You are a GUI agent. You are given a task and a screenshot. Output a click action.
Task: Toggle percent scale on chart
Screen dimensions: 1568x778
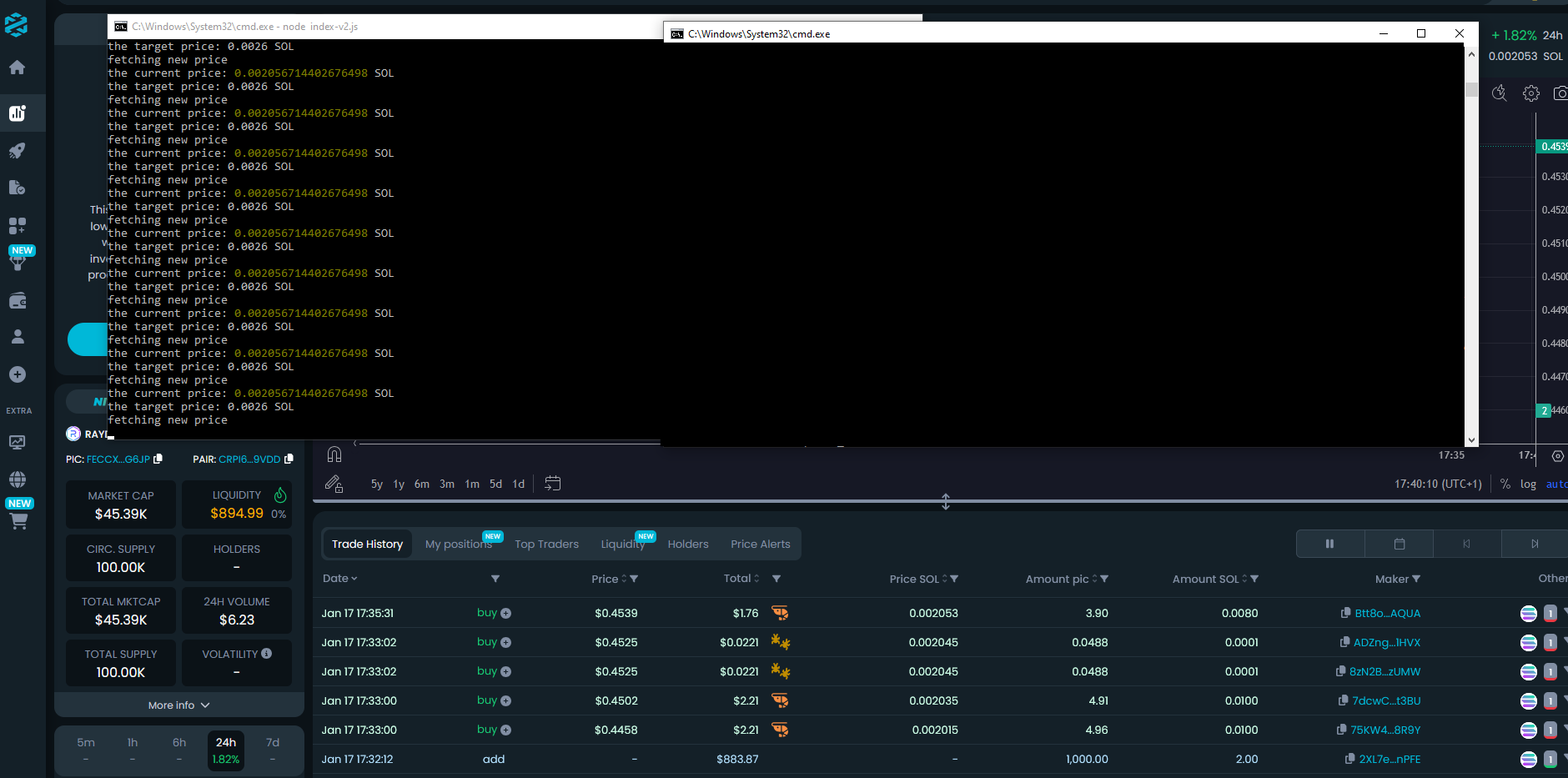click(1505, 484)
